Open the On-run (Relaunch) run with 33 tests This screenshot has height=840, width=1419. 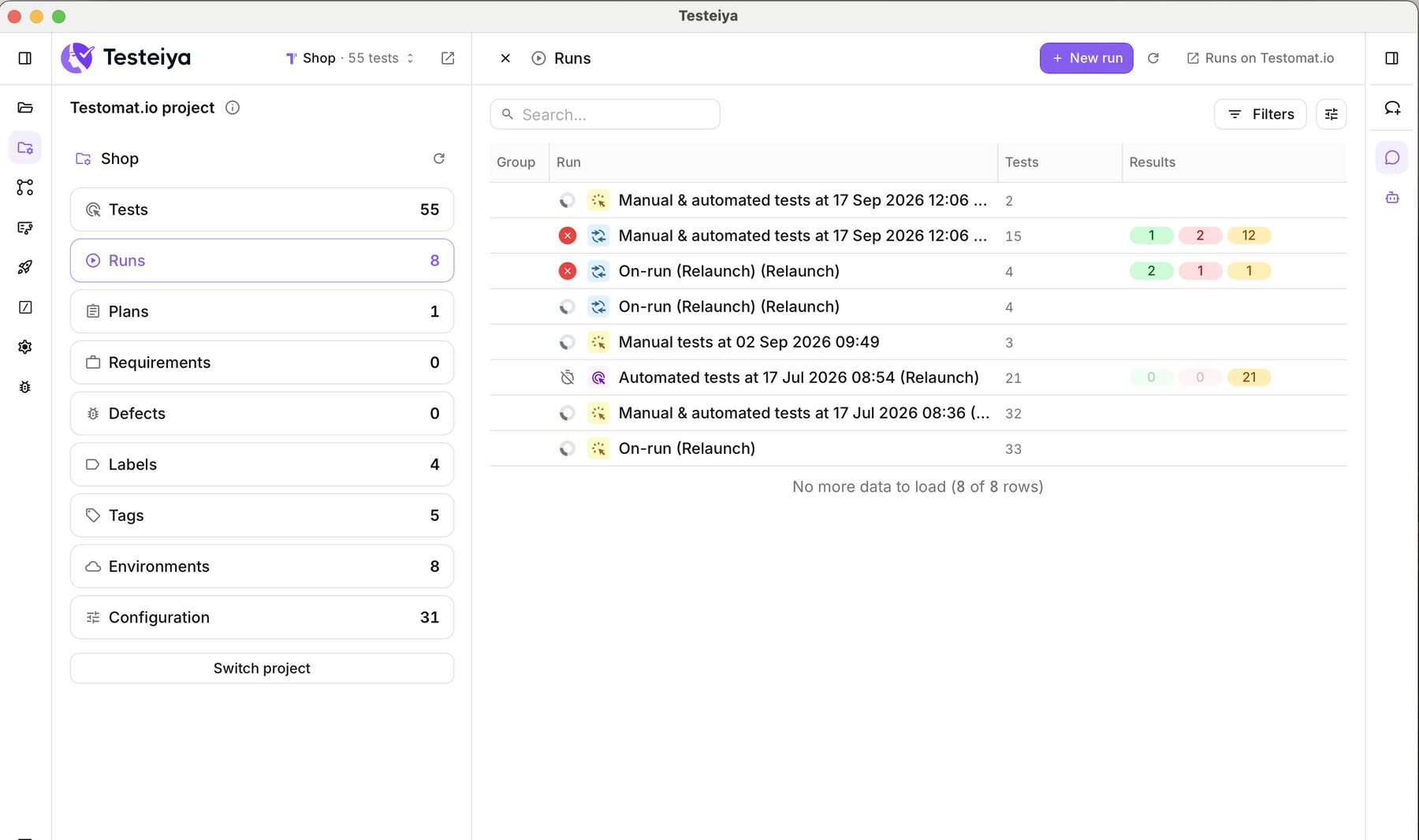click(x=687, y=448)
